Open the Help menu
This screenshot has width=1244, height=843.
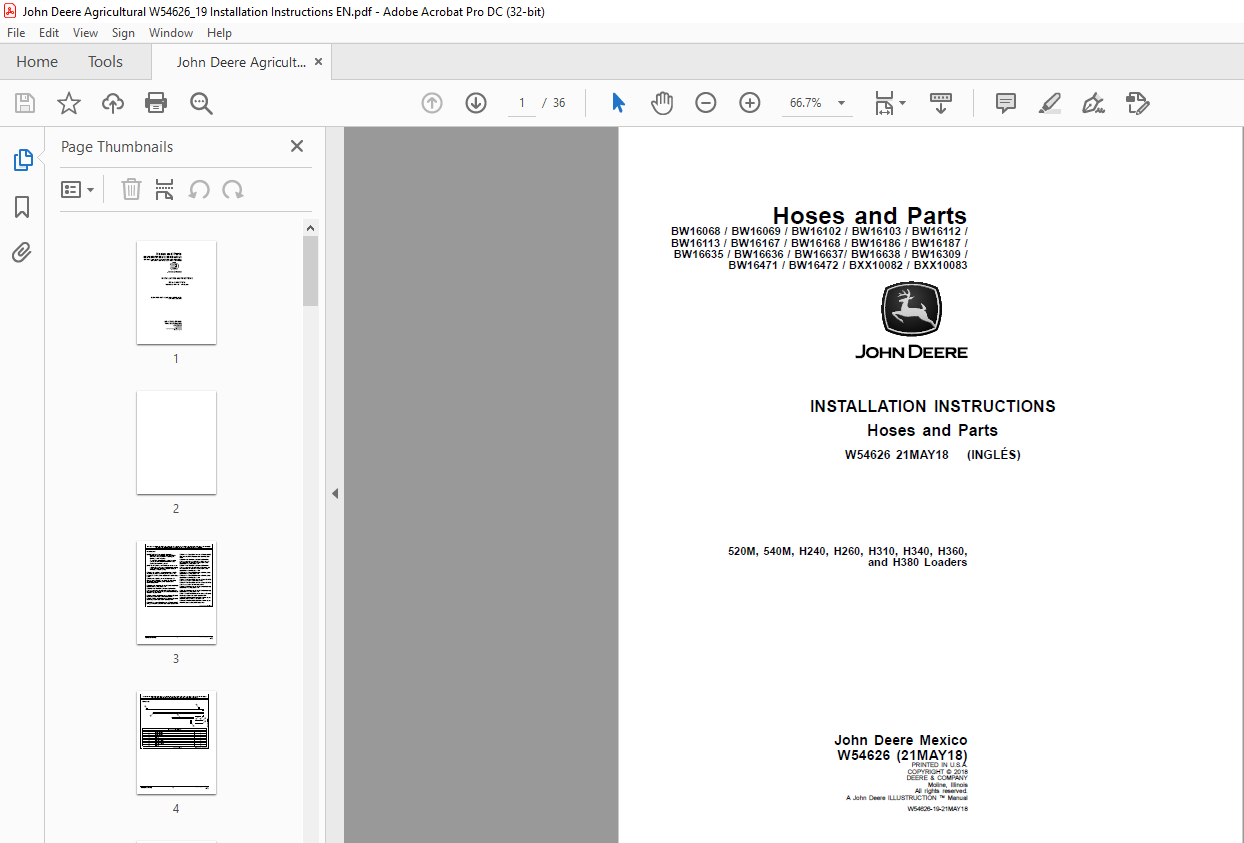(219, 33)
